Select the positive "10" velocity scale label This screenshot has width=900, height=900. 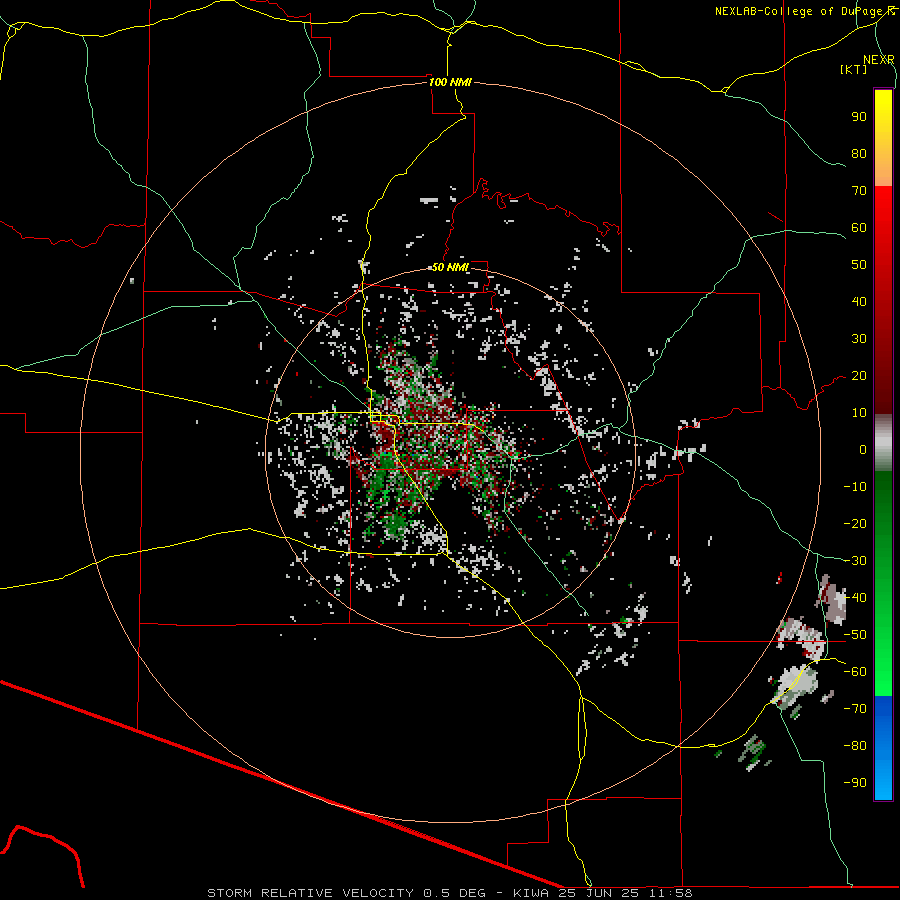click(859, 413)
